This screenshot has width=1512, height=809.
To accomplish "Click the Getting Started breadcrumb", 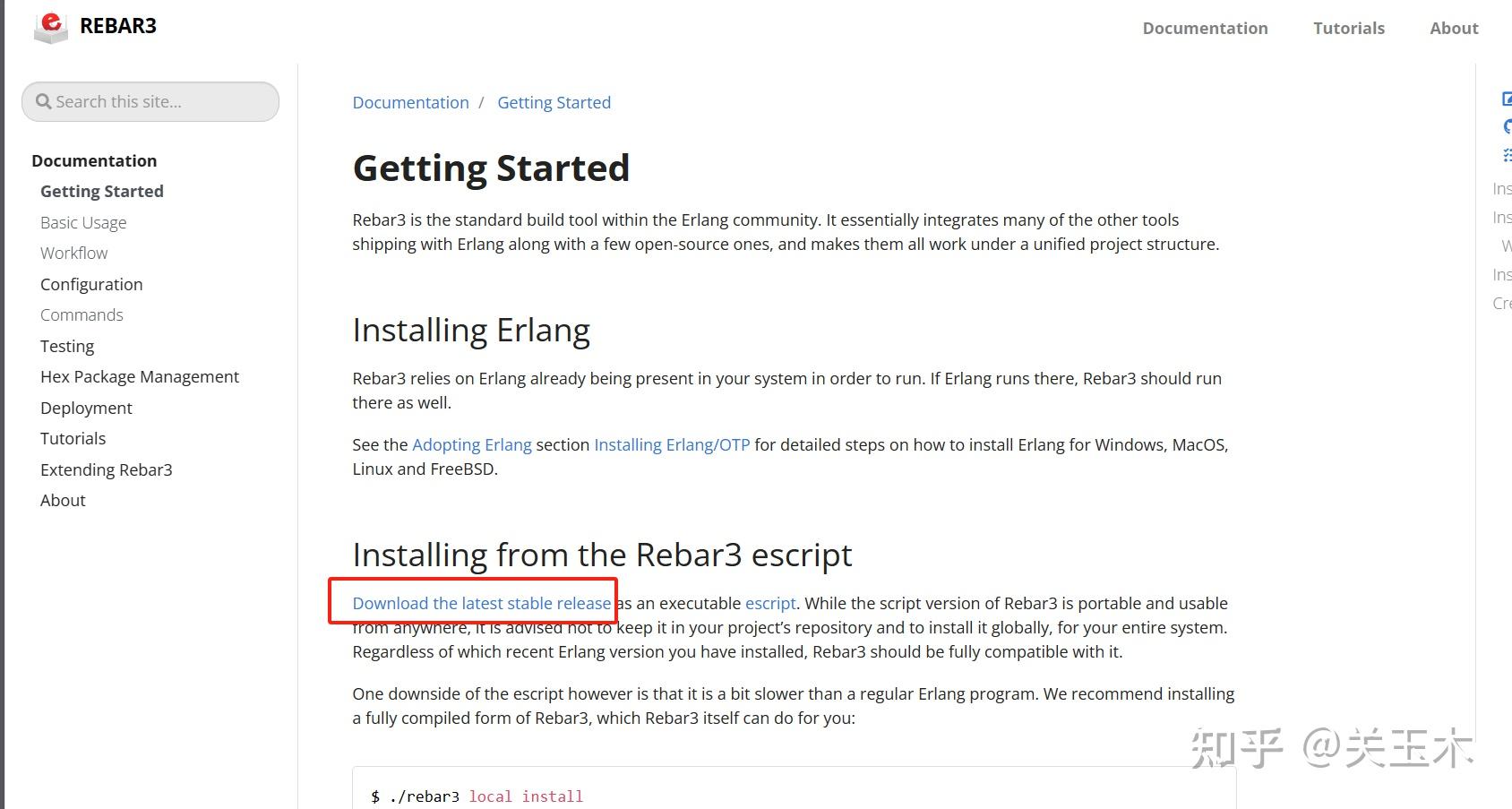I will 554,102.
